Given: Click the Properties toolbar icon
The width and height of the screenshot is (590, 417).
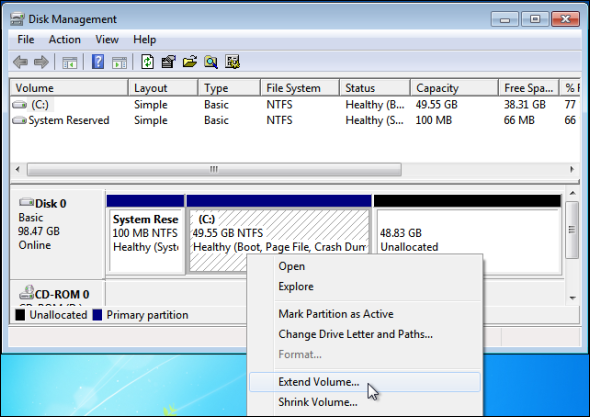Looking at the screenshot, I should (168, 62).
